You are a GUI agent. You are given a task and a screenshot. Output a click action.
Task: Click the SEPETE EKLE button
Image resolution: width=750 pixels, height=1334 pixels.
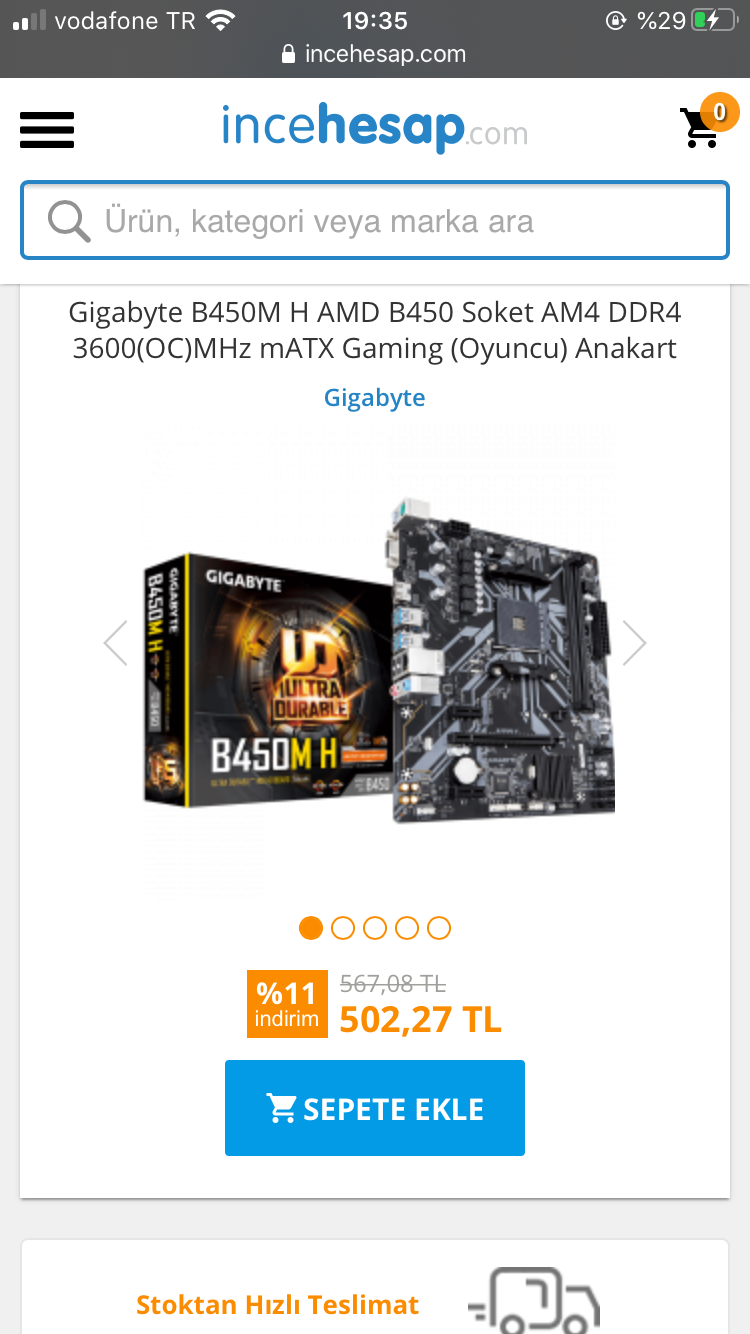(x=375, y=1108)
